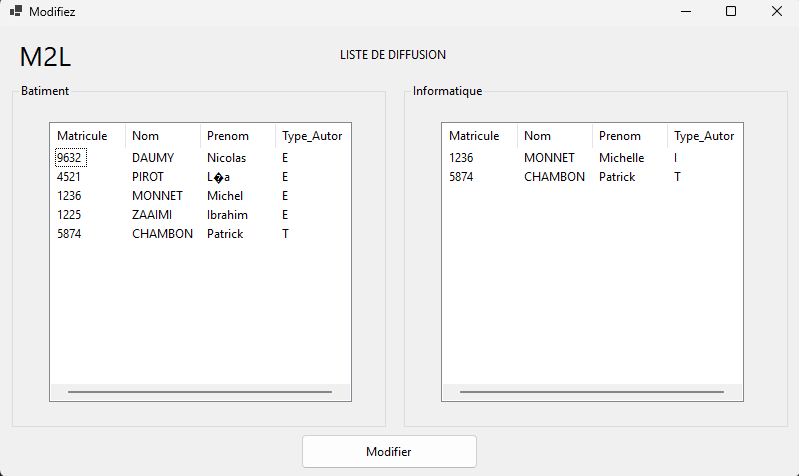This screenshot has height=476, width=799.
Task: Click CHAMBON in the Batiment list
Action: click(162, 234)
